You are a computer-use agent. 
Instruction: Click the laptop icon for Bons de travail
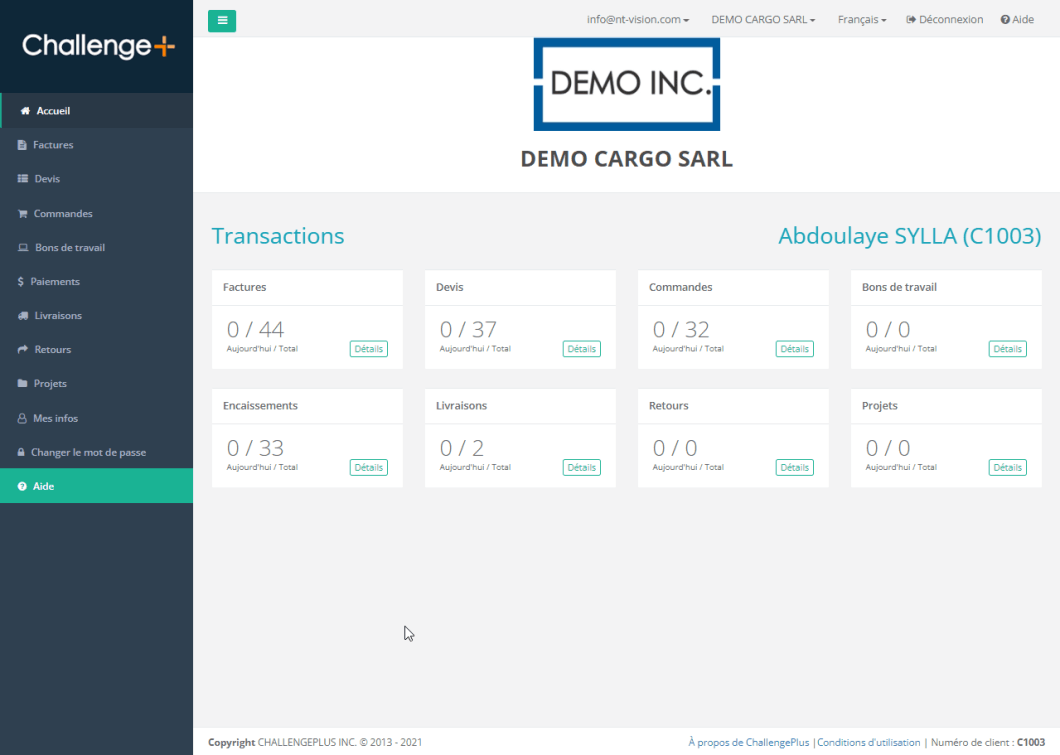point(24,248)
